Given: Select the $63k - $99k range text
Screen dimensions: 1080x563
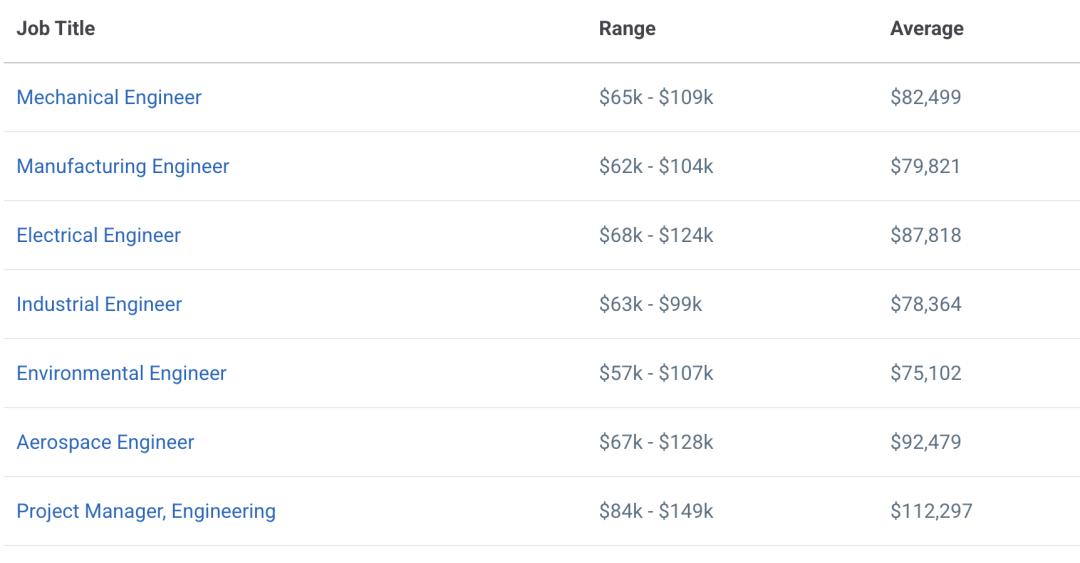Looking at the screenshot, I should 650,304.
